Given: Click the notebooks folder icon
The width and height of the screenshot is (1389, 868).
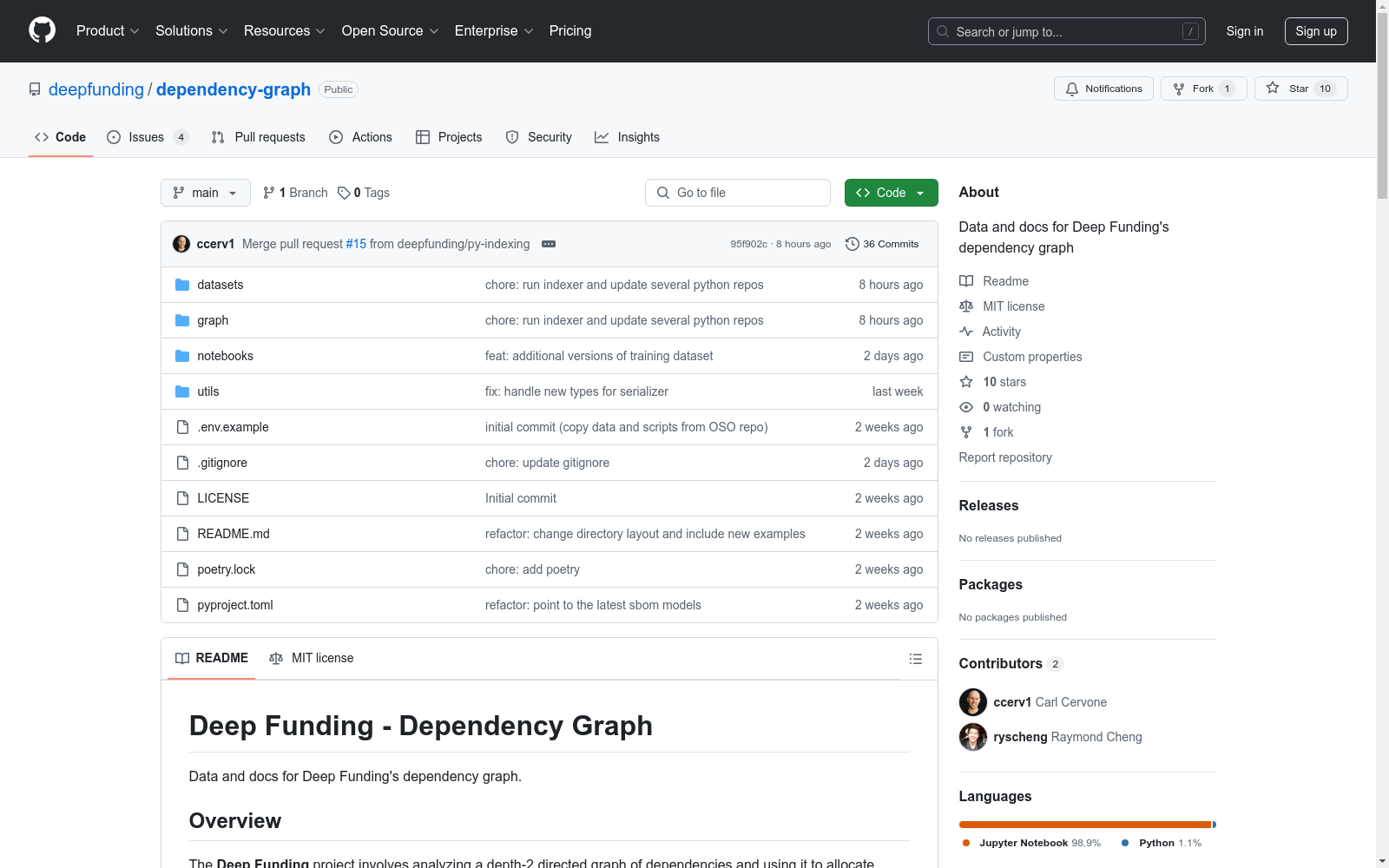Looking at the screenshot, I should coord(182,356).
